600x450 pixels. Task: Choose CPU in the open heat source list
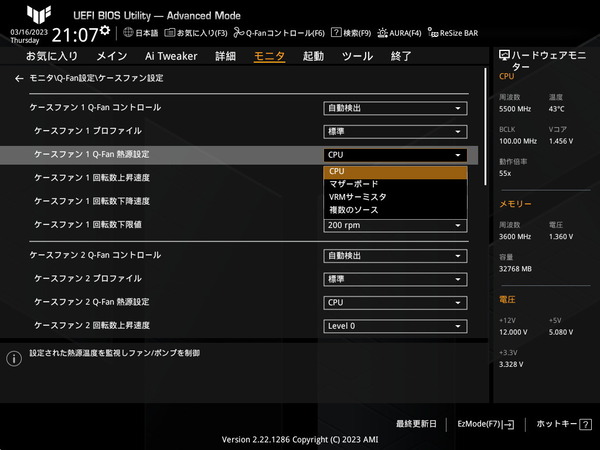point(395,172)
